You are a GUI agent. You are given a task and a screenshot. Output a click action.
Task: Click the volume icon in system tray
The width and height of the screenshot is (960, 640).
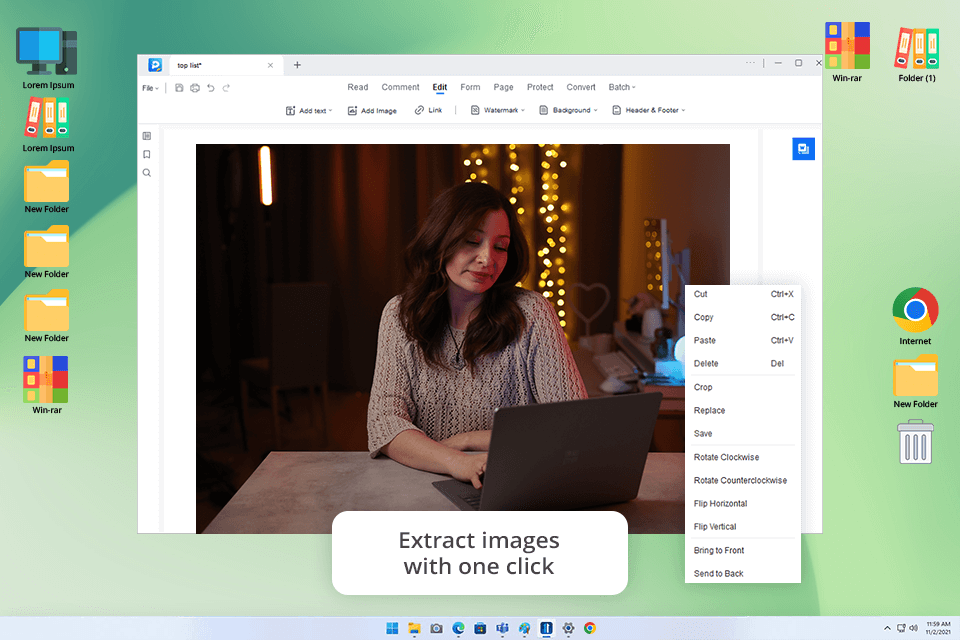point(913,628)
